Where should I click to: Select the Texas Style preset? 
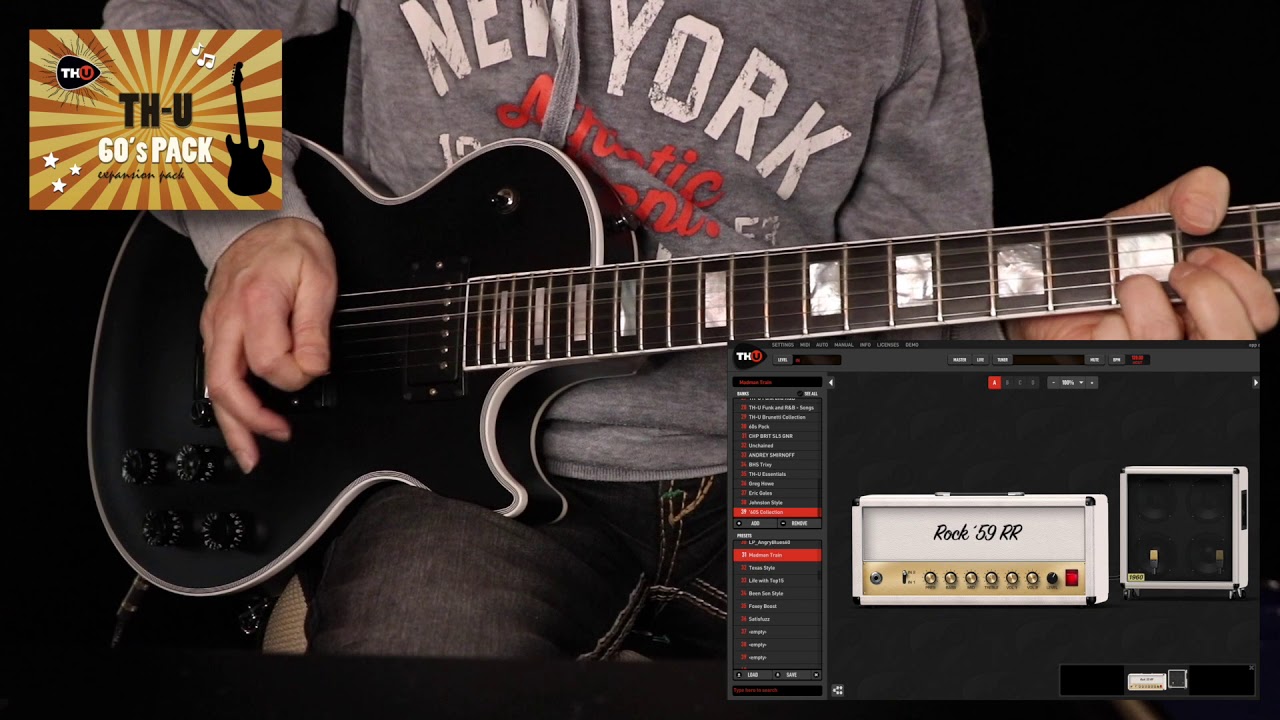click(x=777, y=568)
